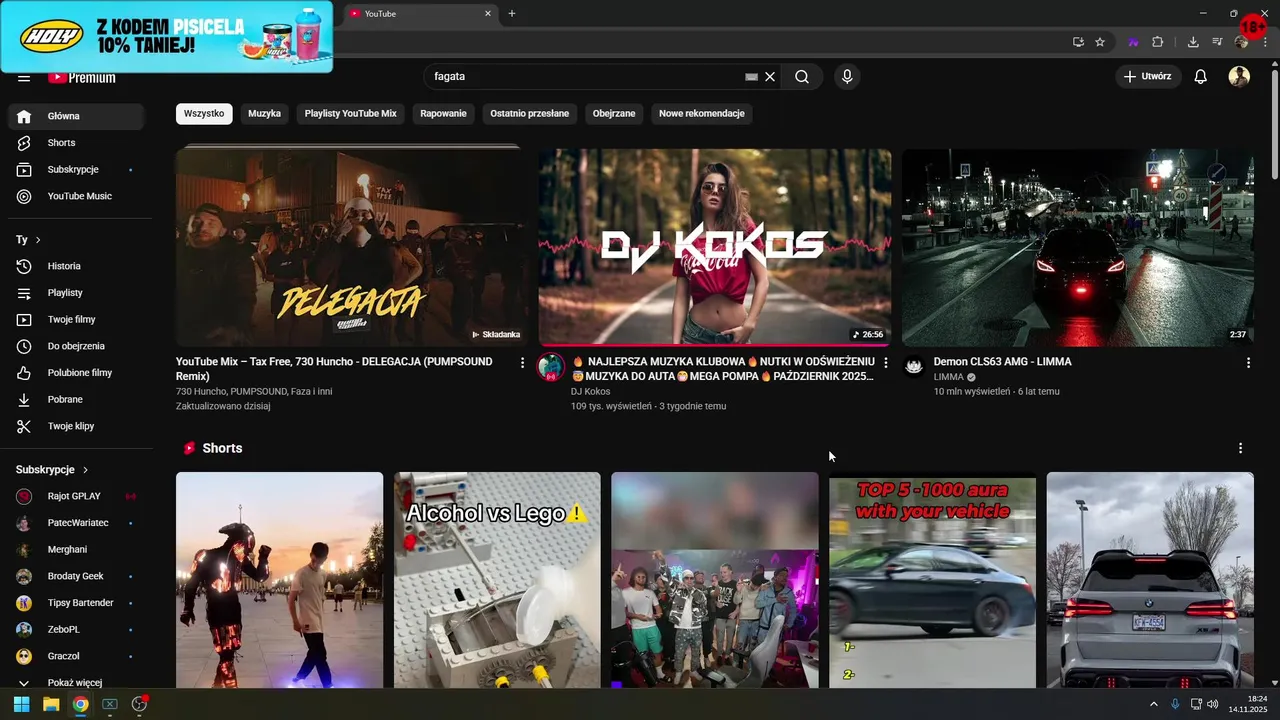Open the on-screen keyboard icon in search

click(752, 76)
